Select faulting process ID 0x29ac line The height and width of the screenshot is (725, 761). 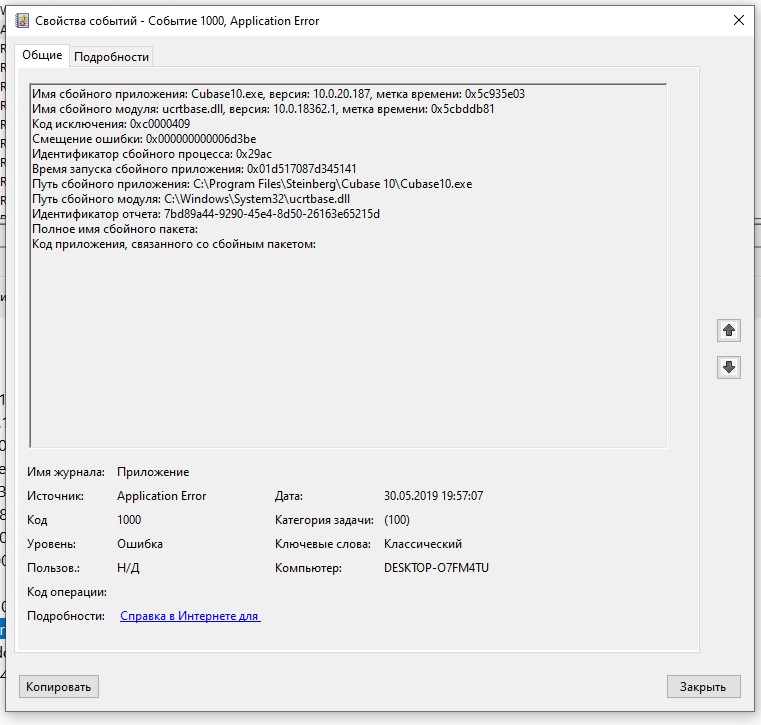pyautogui.click(x=152, y=154)
